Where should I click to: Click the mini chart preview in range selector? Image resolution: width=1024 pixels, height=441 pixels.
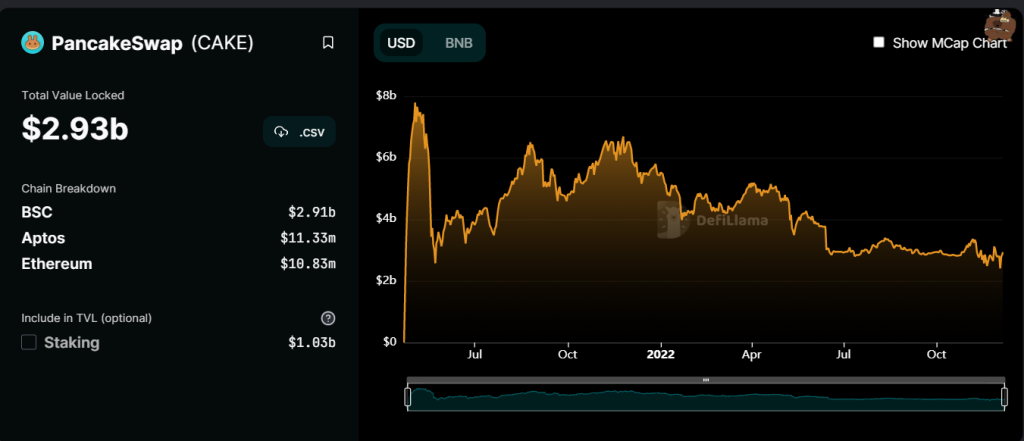pyautogui.click(x=706, y=398)
